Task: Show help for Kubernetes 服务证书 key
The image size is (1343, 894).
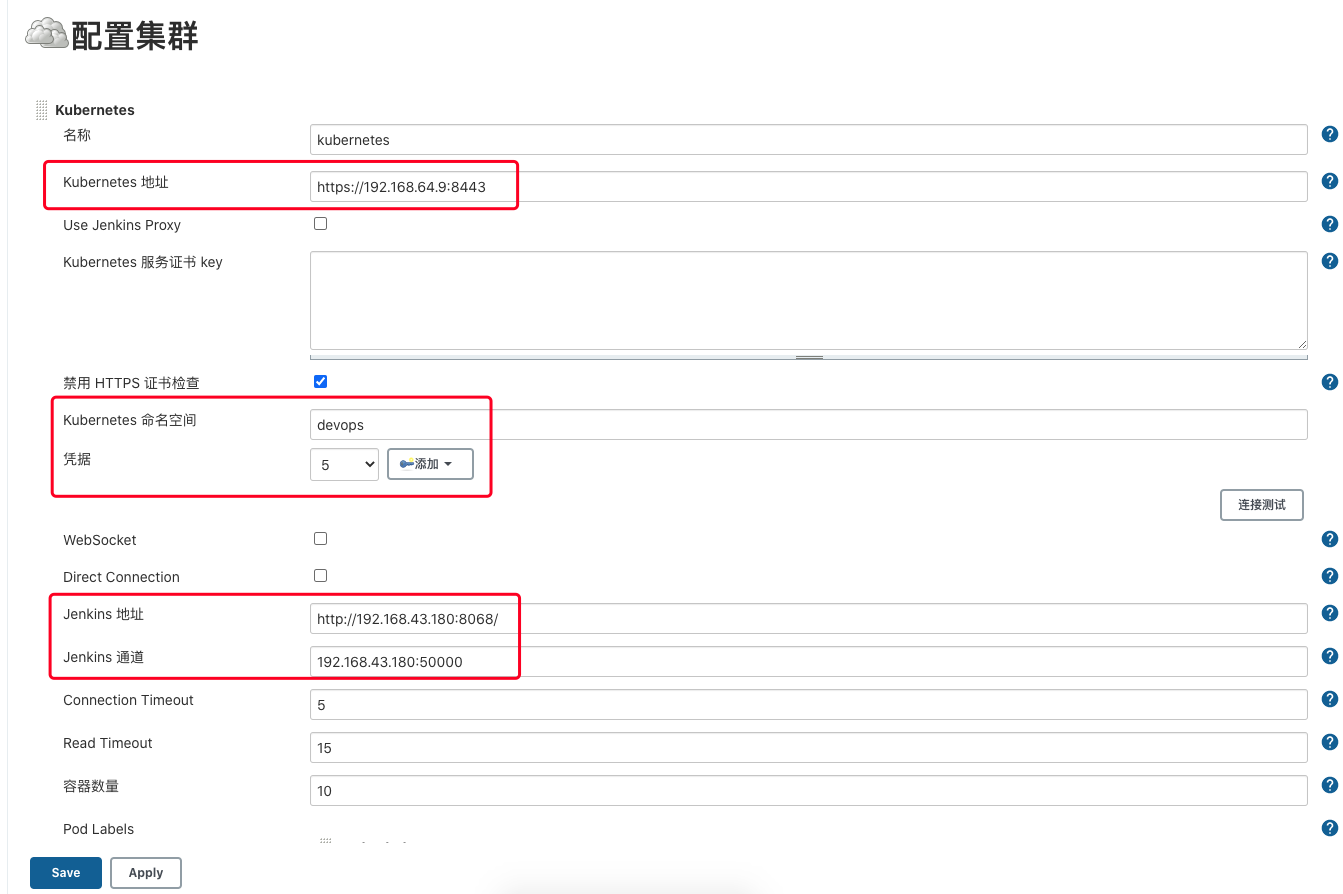Action: coord(1329,261)
